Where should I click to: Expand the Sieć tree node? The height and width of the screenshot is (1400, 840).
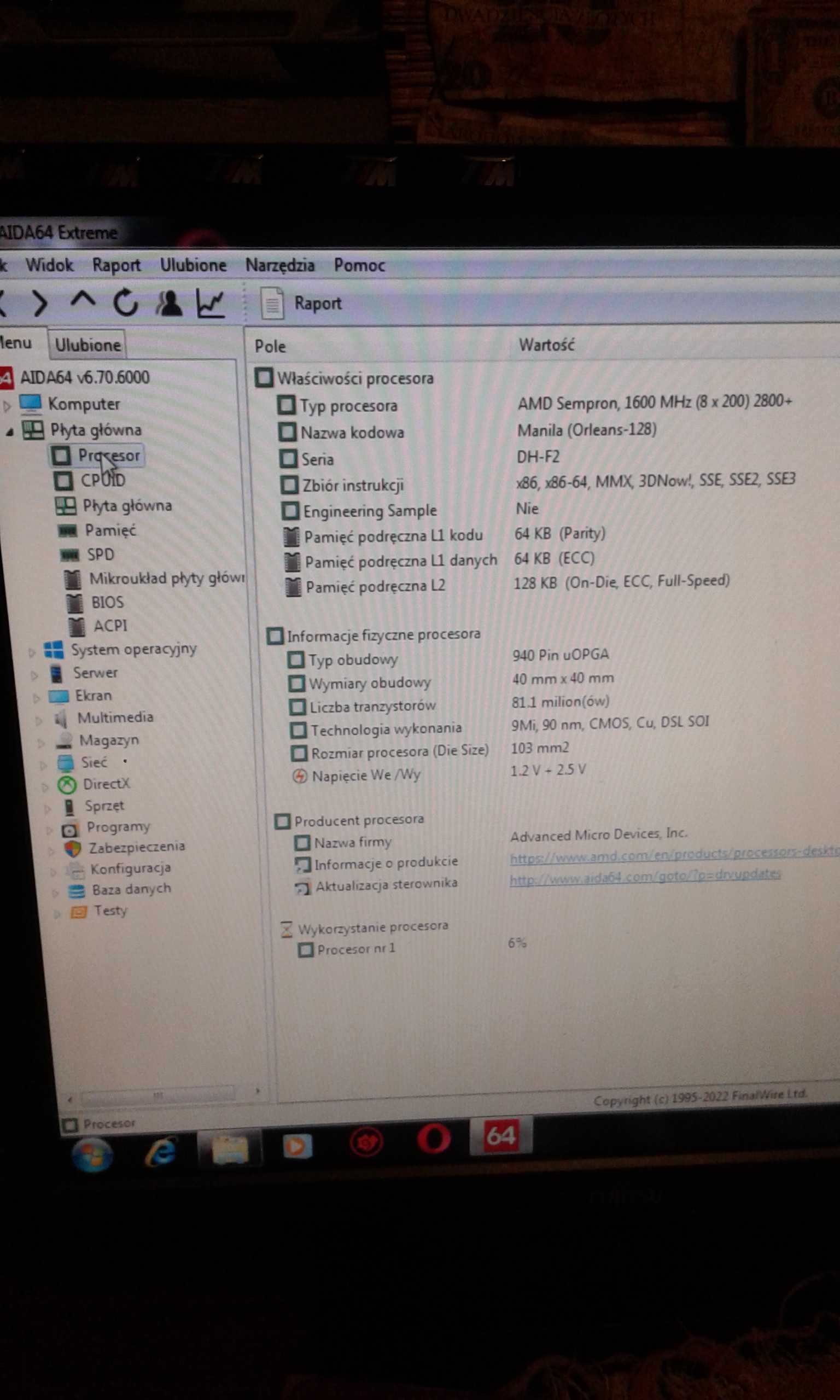(x=43, y=766)
